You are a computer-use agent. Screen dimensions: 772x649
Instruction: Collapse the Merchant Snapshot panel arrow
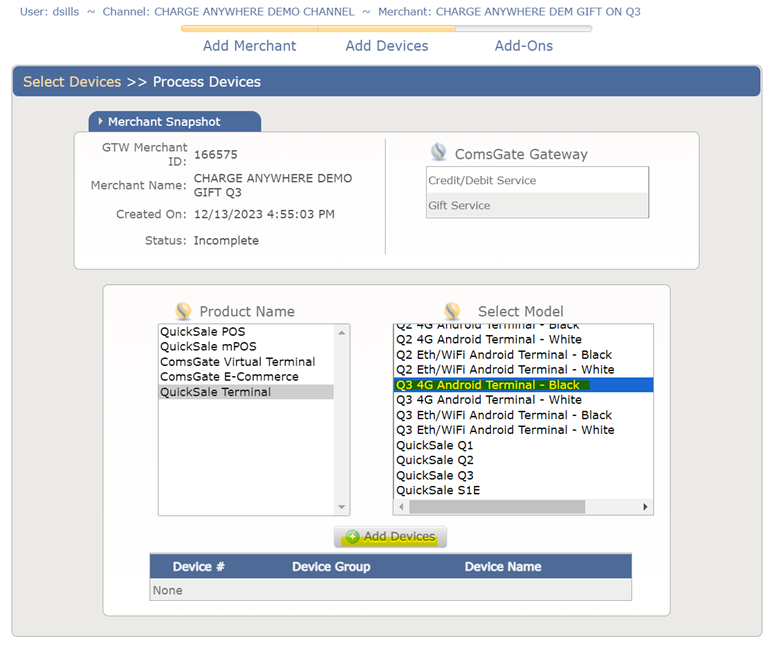point(100,122)
